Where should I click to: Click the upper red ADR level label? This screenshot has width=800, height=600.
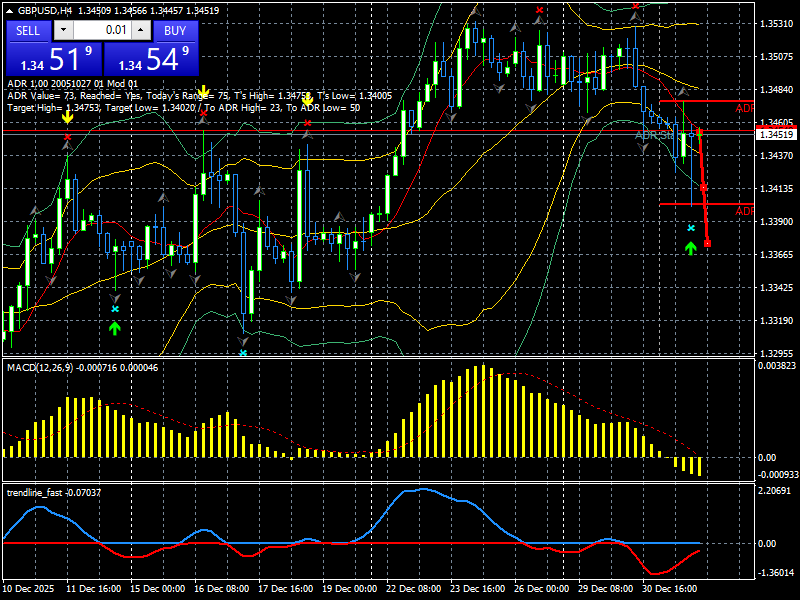pyautogui.click(x=744, y=108)
